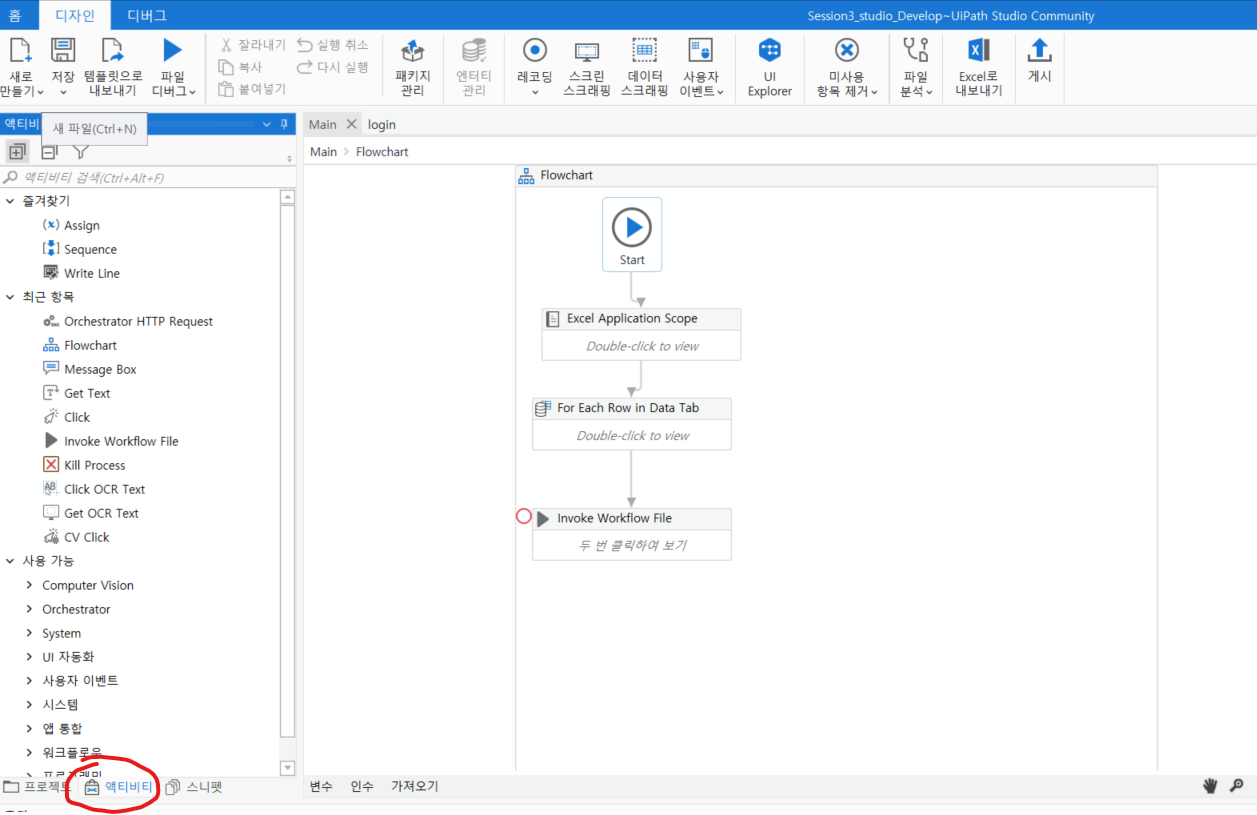Collapse the Recent (최근 항목) group

10,297
